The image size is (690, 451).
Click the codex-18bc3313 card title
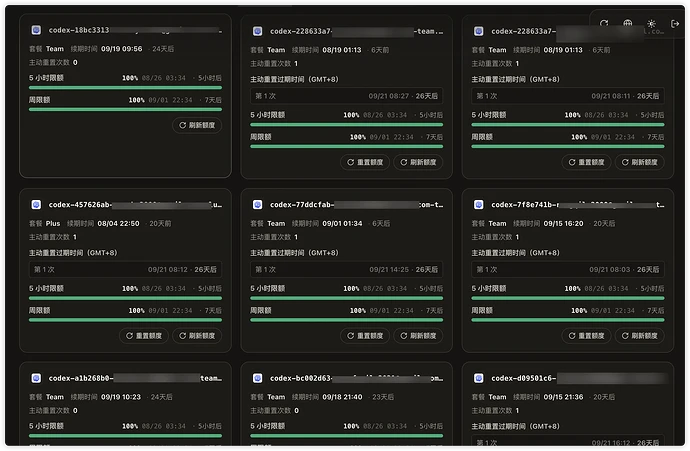135,30
